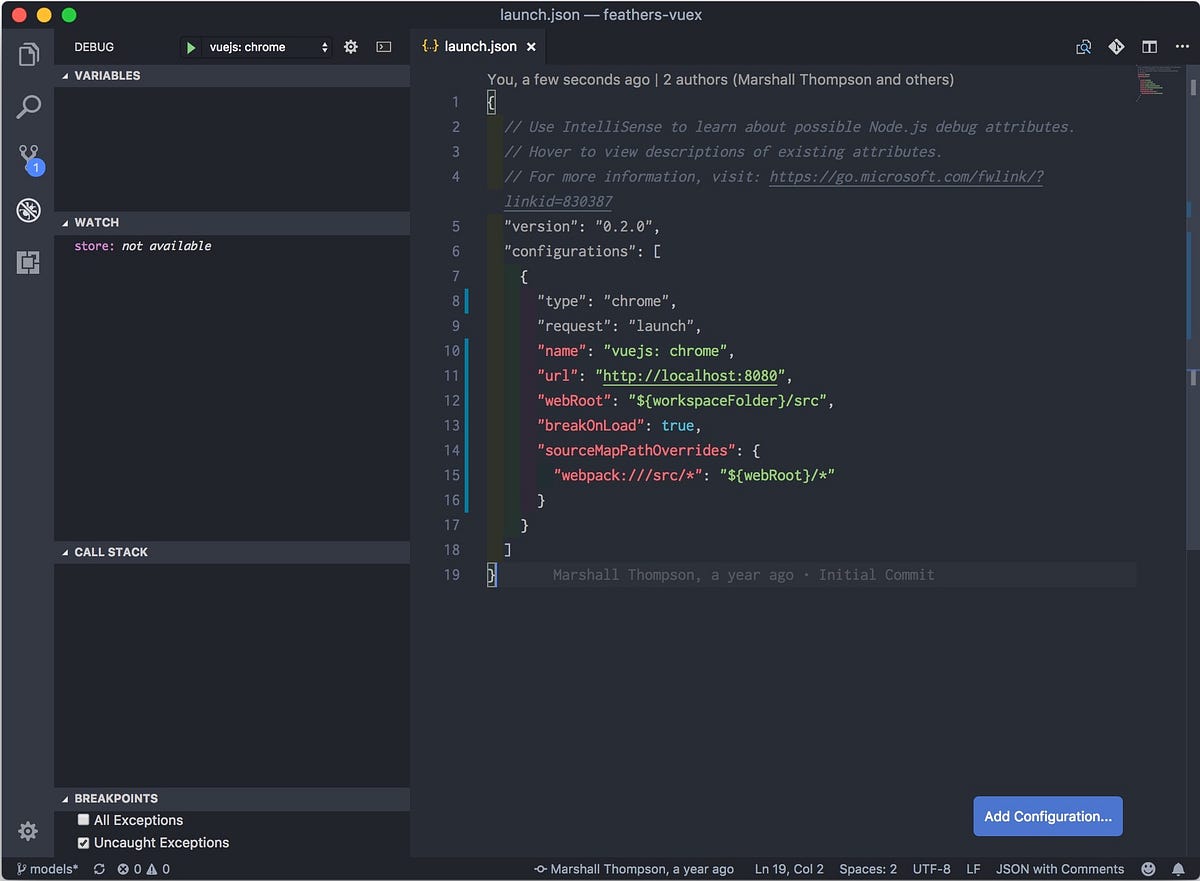Follow the go.microsoft.com fwlink in the comment
Image resolution: width=1200 pixels, height=881 pixels.
coord(906,176)
